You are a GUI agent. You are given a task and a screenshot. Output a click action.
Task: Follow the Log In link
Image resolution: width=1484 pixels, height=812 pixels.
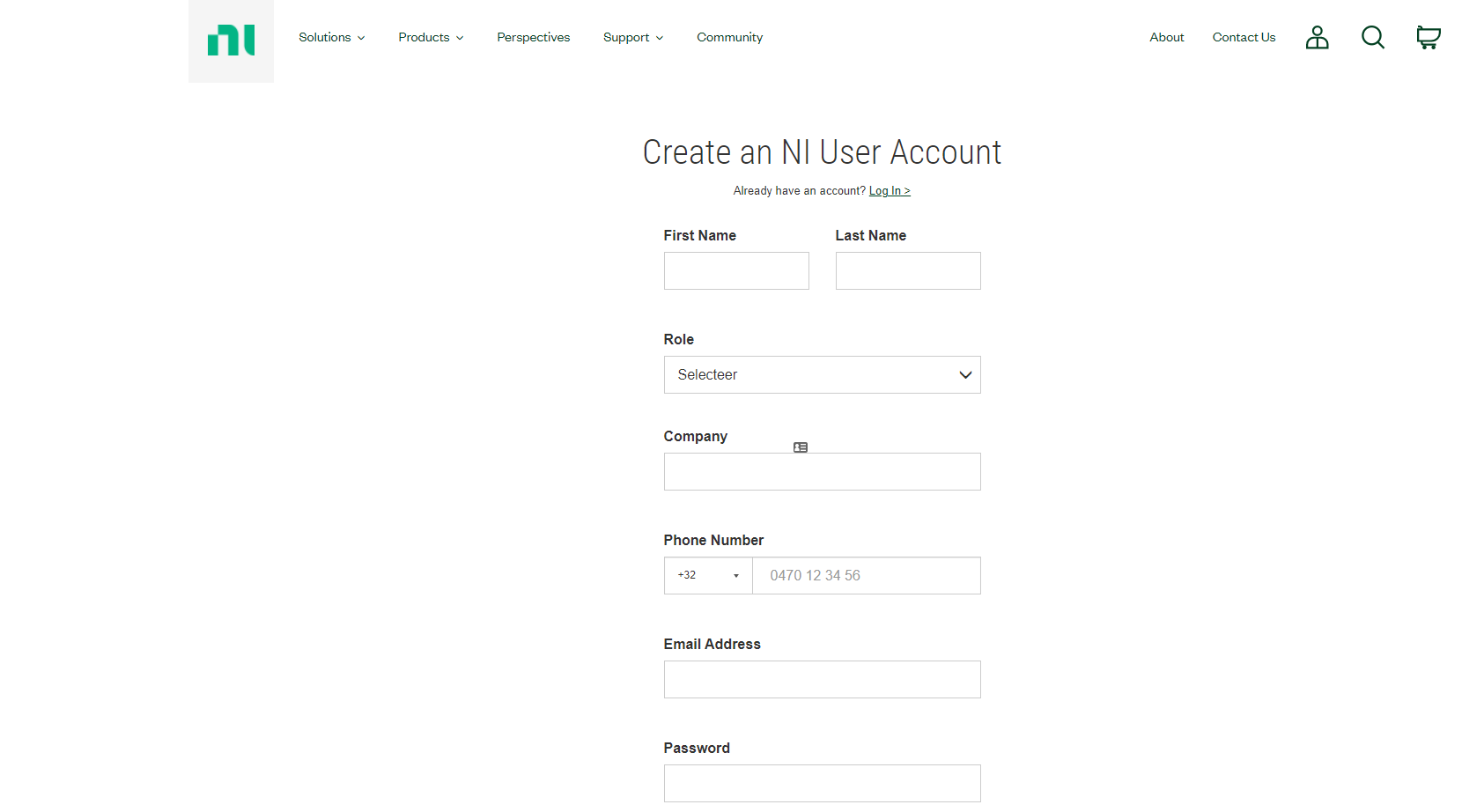point(890,190)
